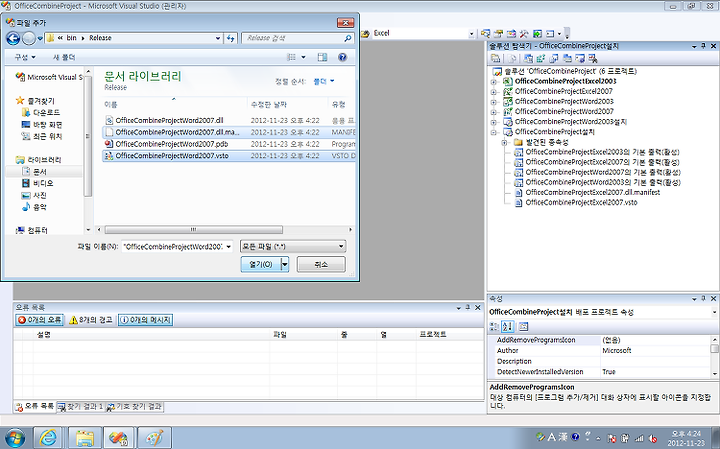Switch to the 기호 찾기 결과 tab

(134, 407)
